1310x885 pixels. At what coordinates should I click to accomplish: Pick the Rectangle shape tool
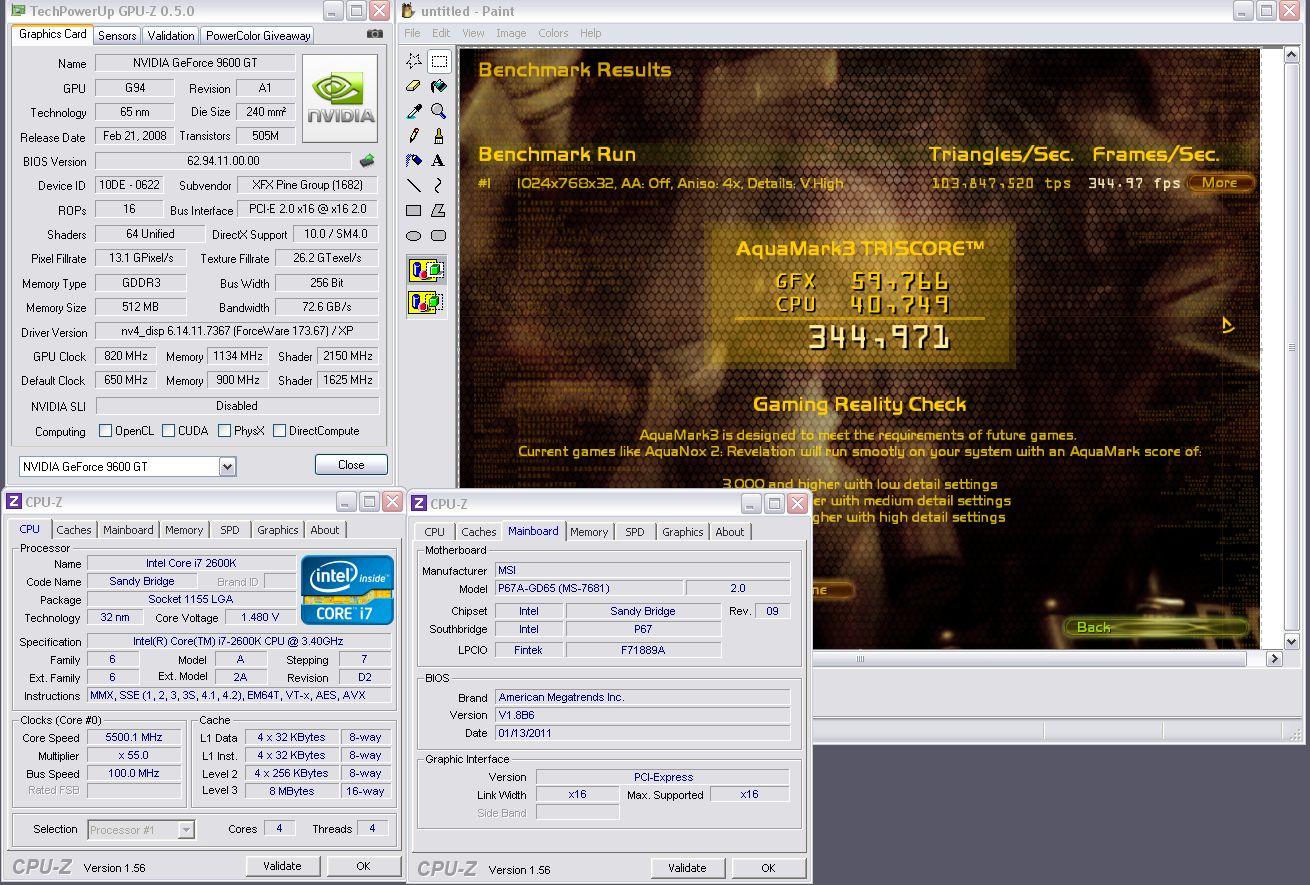point(414,210)
